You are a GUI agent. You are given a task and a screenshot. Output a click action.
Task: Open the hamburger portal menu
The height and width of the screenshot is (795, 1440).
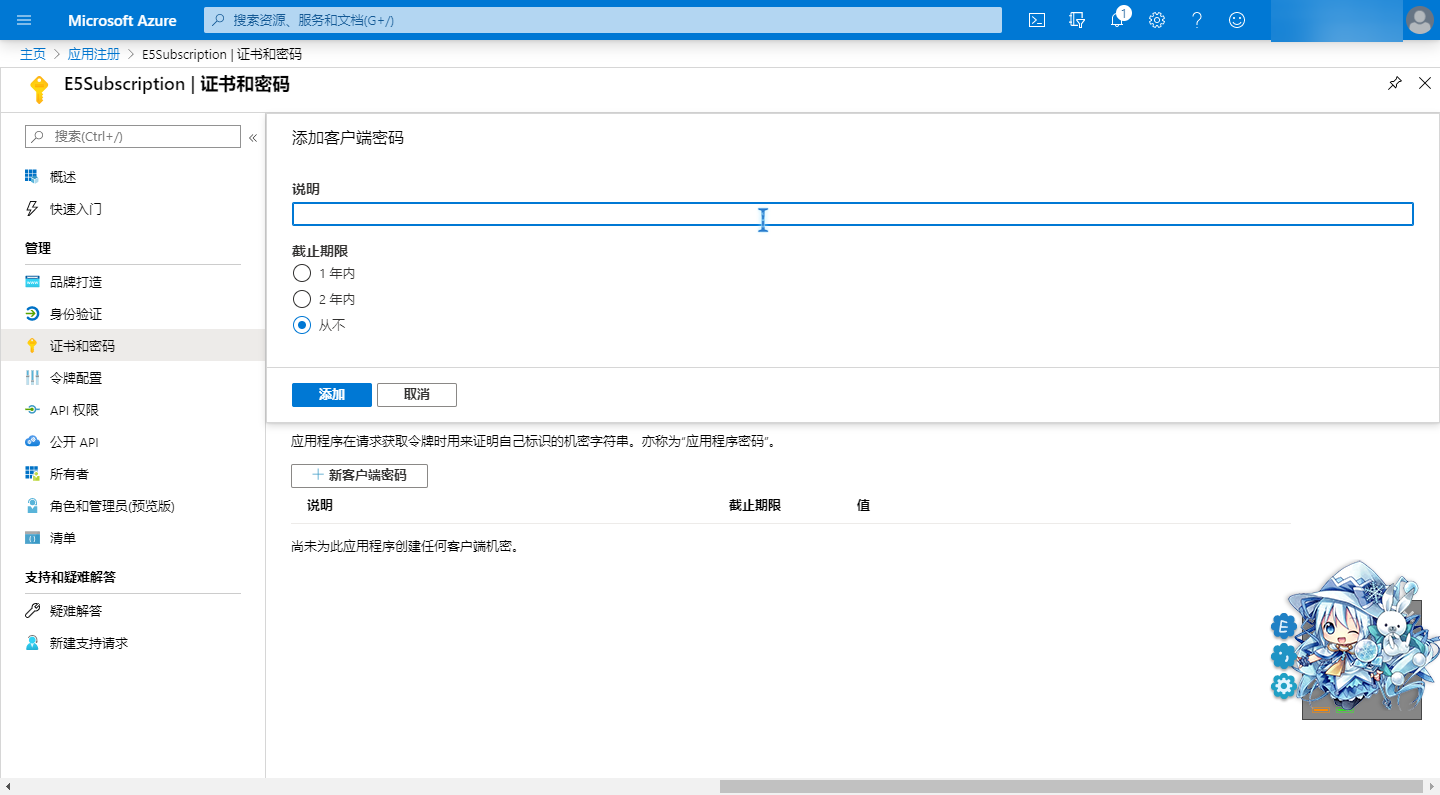pyautogui.click(x=25, y=20)
